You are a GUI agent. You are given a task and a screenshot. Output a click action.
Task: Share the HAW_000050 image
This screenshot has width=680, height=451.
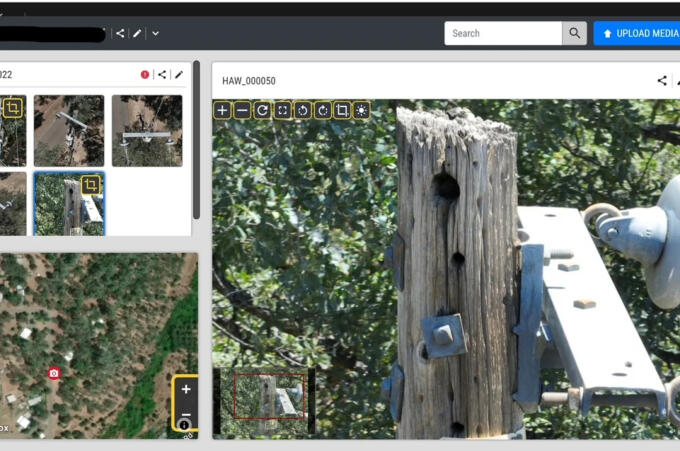pos(662,81)
